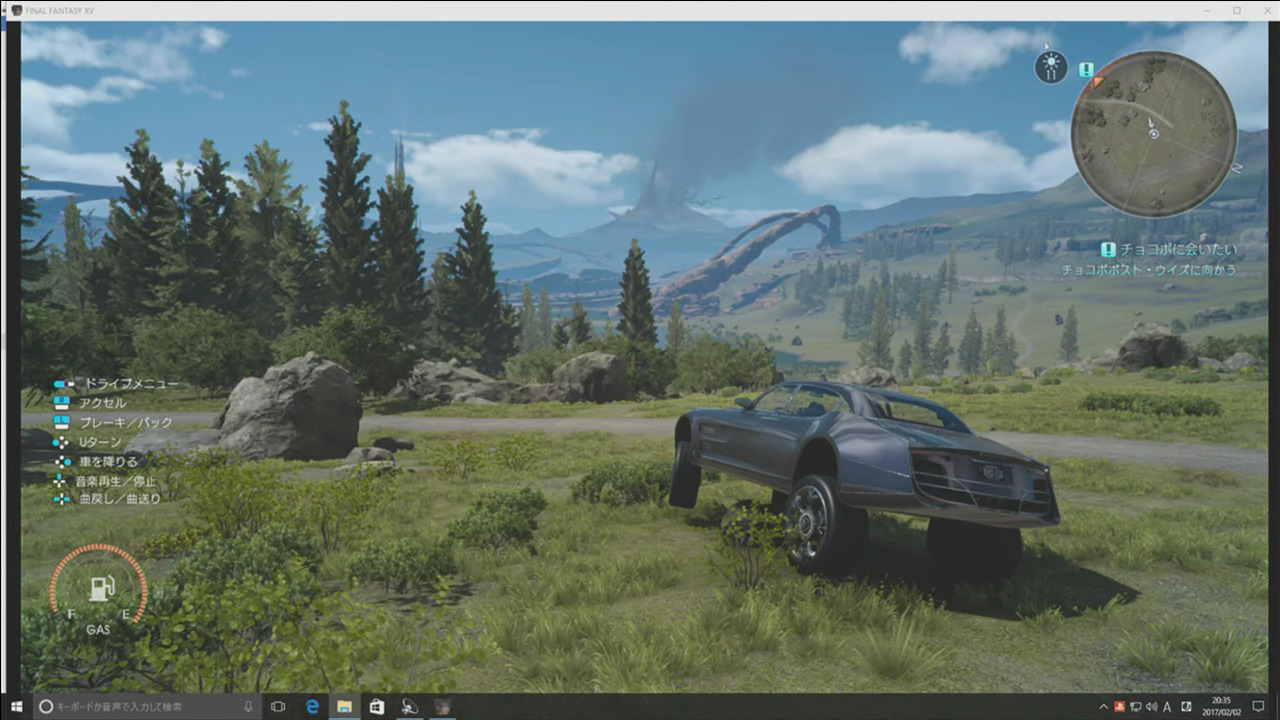Screen dimensions: 1280x720
Task: Click the IME pad tray icon
Action: [x=1186, y=707]
